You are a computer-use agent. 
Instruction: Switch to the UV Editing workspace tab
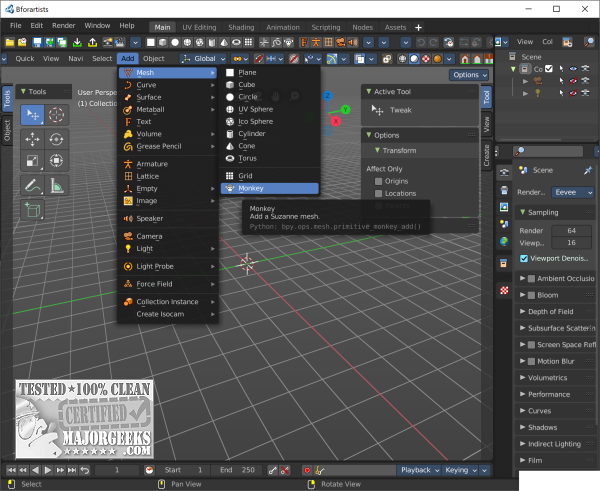pos(198,25)
